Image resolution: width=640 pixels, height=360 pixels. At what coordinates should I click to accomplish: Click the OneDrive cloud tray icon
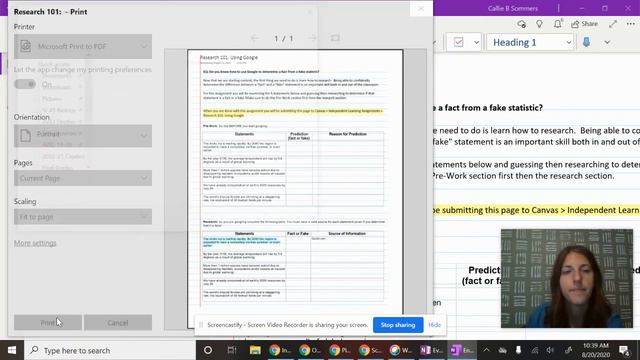[x=502, y=350]
